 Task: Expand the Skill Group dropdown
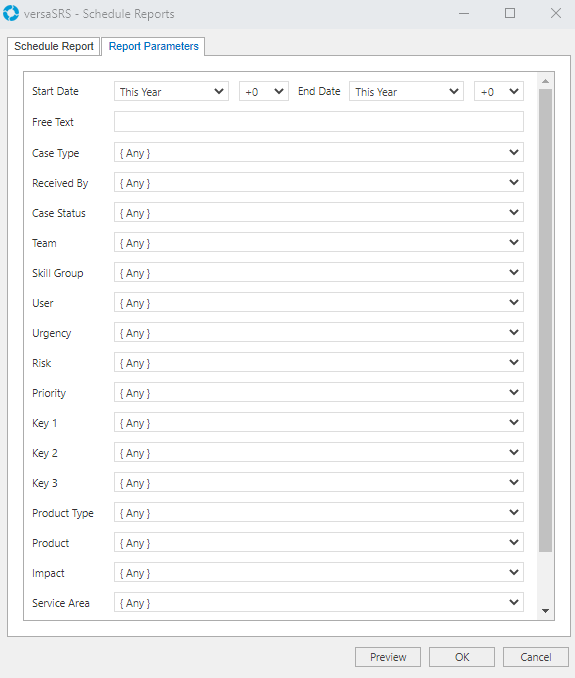(x=319, y=272)
